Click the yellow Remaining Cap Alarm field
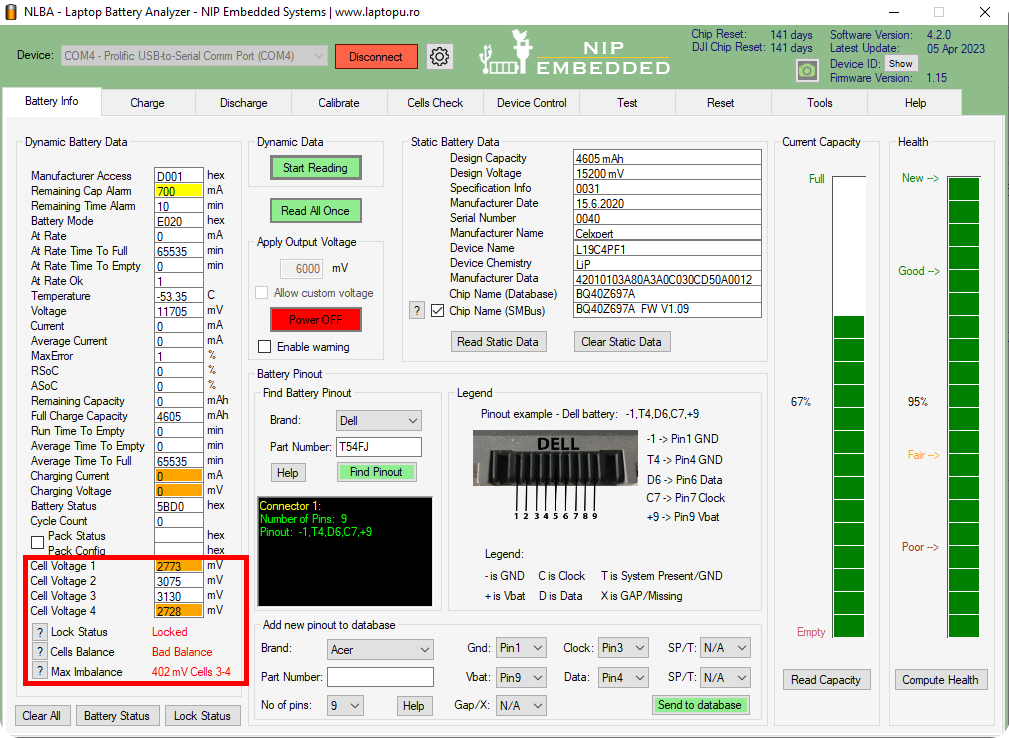Viewport: 1009px width, 738px height. pos(179,191)
